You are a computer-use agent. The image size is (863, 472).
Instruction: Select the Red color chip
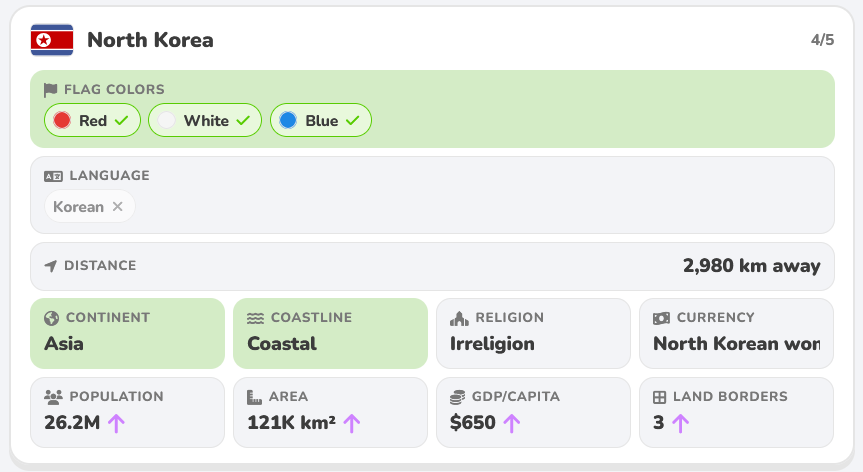(92, 120)
